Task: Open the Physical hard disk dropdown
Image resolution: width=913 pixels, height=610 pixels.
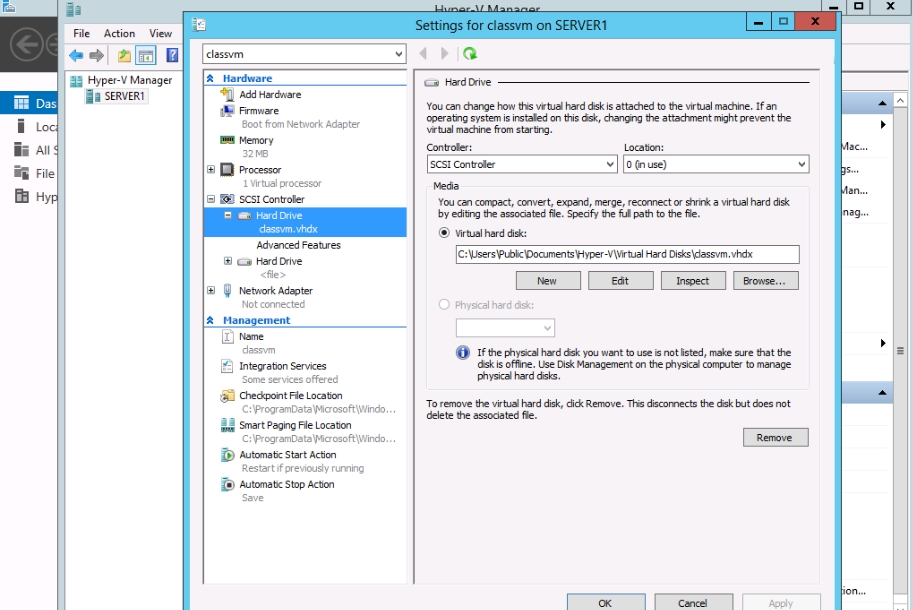Action: click(505, 328)
